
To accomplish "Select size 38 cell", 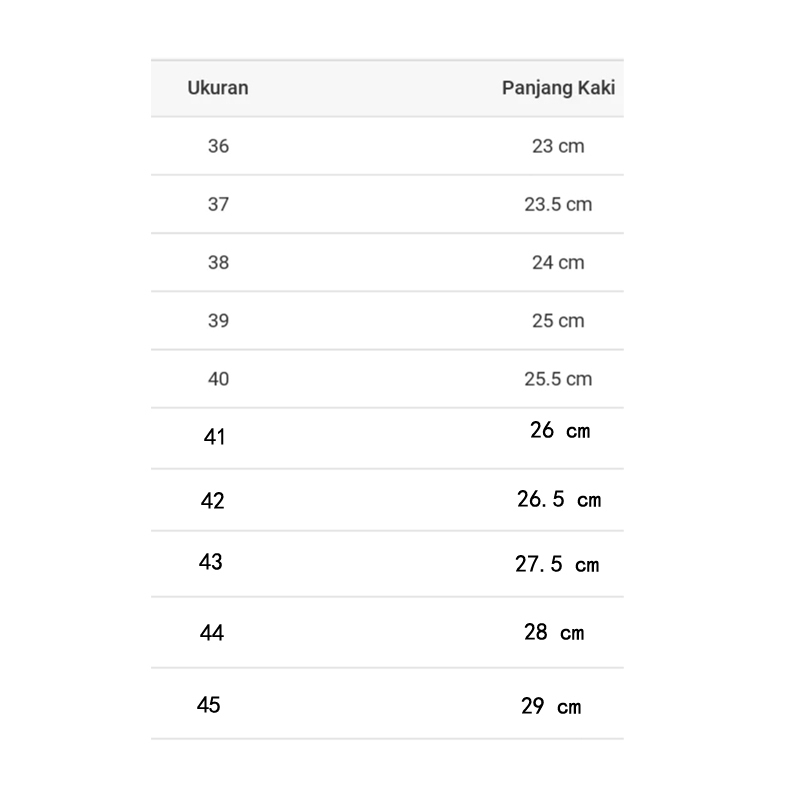I will point(218,262).
